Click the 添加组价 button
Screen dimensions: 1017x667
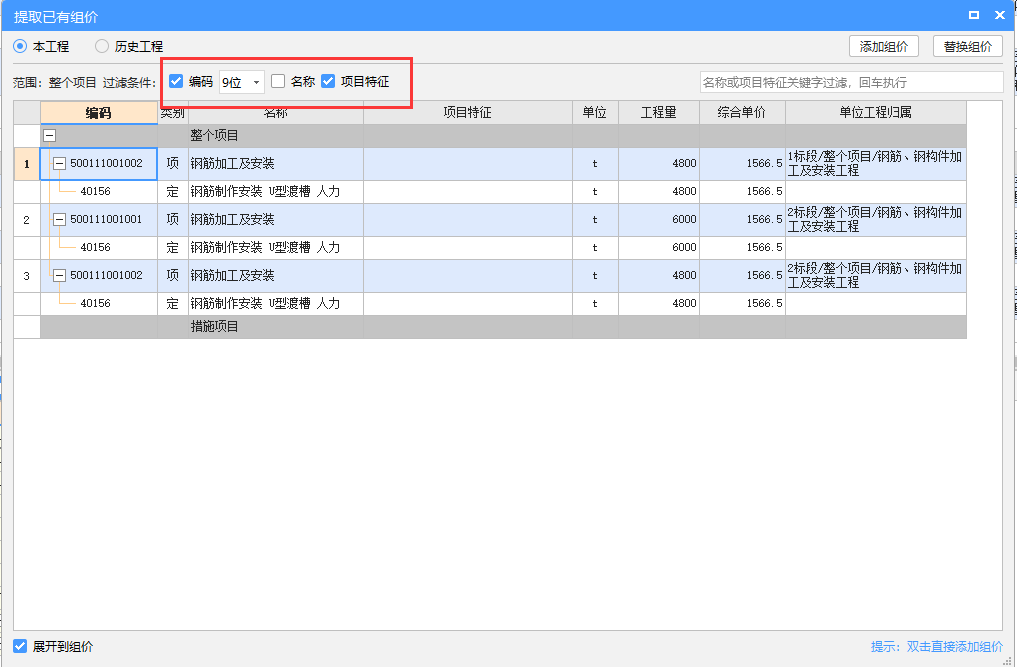point(883,46)
